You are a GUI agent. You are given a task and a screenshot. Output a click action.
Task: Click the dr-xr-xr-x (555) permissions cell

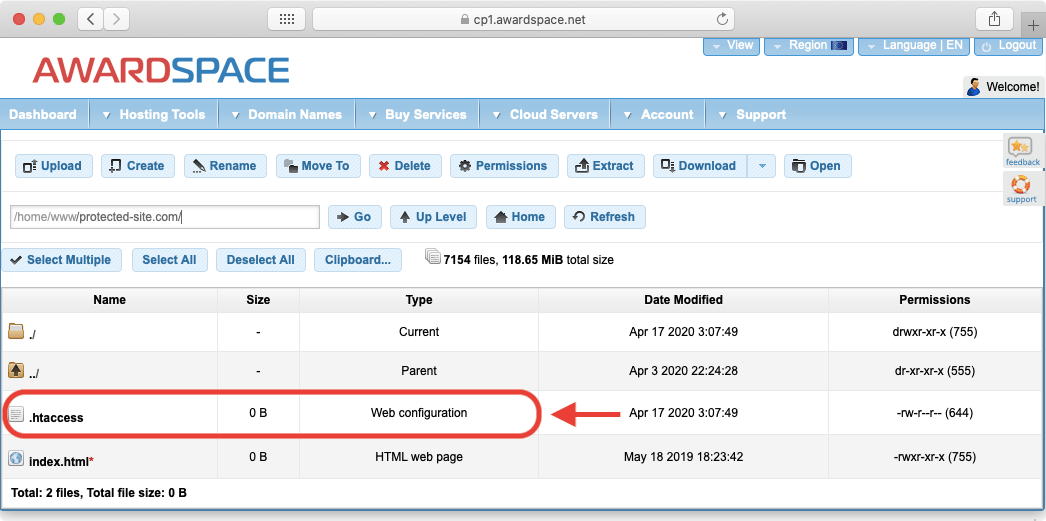tap(935, 370)
